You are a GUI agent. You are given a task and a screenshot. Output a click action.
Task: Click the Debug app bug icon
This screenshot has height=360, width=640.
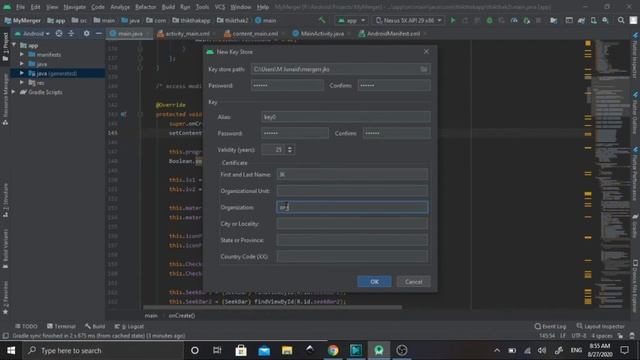(x=489, y=20)
